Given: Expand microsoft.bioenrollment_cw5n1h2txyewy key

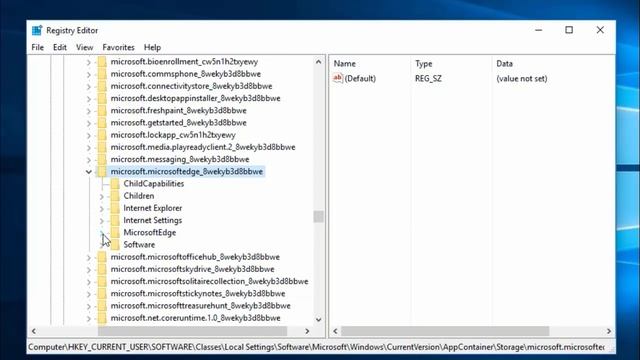Looking at the screenshot, I should (89, 62).
